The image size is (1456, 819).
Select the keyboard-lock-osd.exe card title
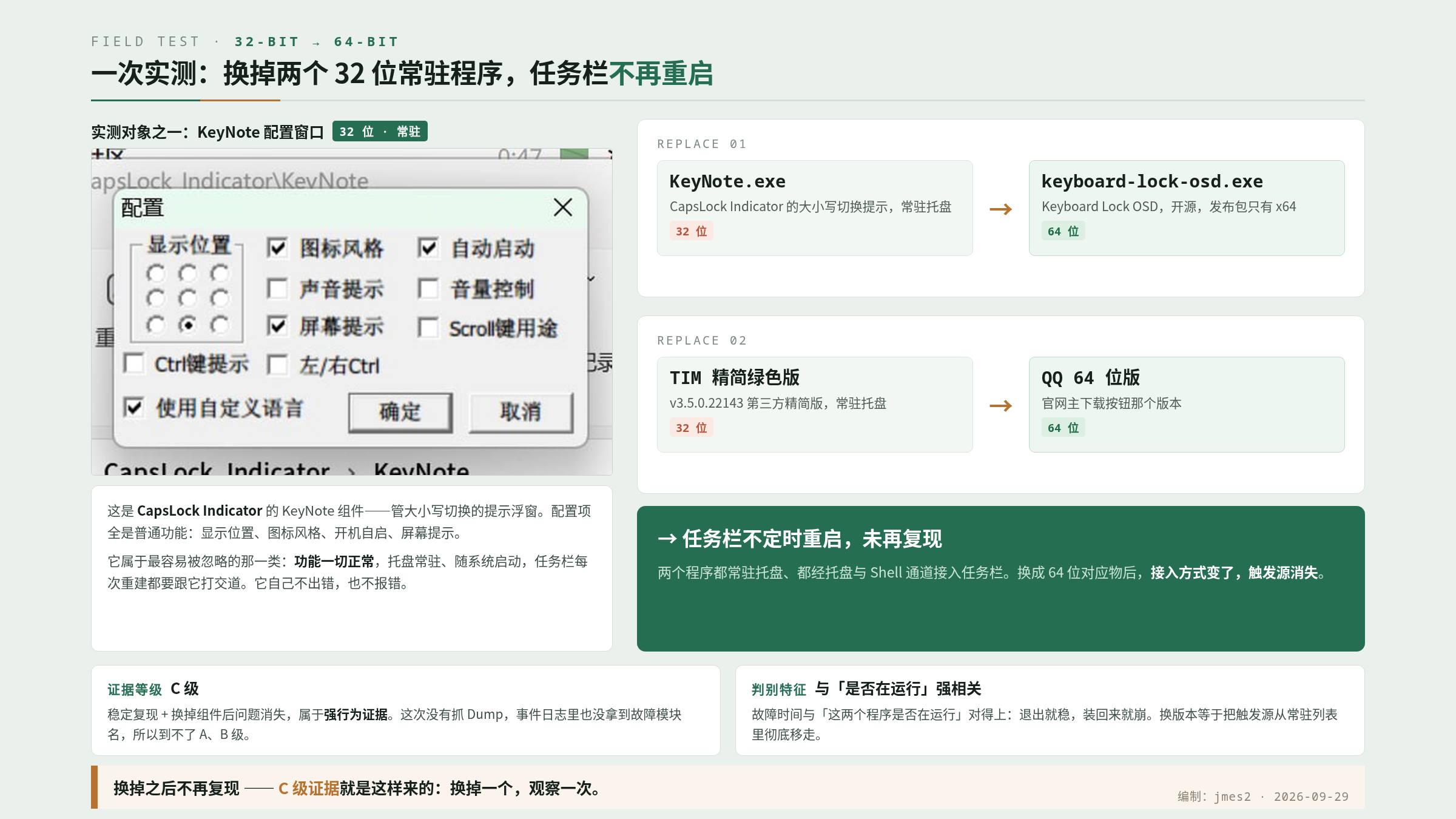(x=1152, y=181)
